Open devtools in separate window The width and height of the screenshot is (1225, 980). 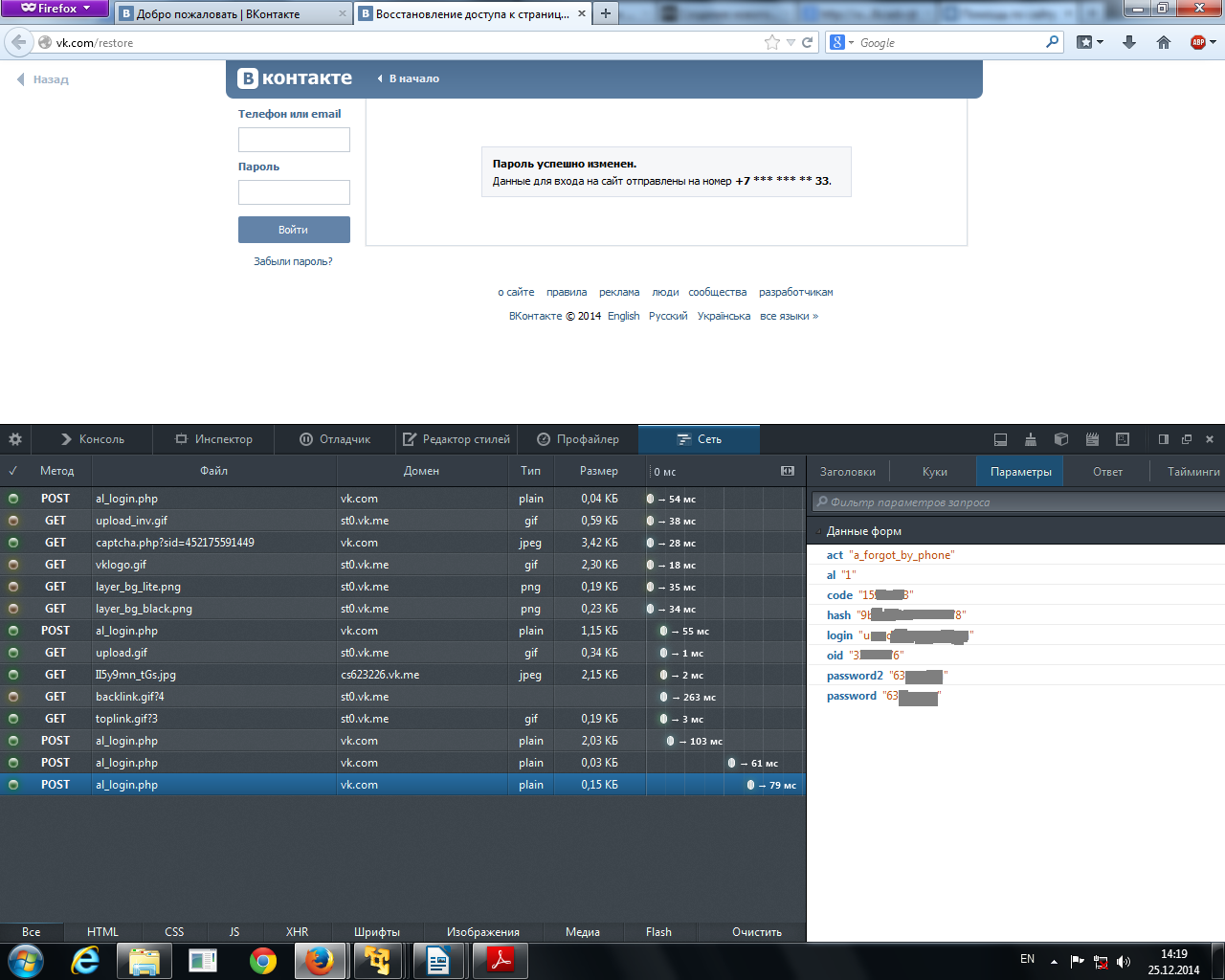click(1187, 439)
